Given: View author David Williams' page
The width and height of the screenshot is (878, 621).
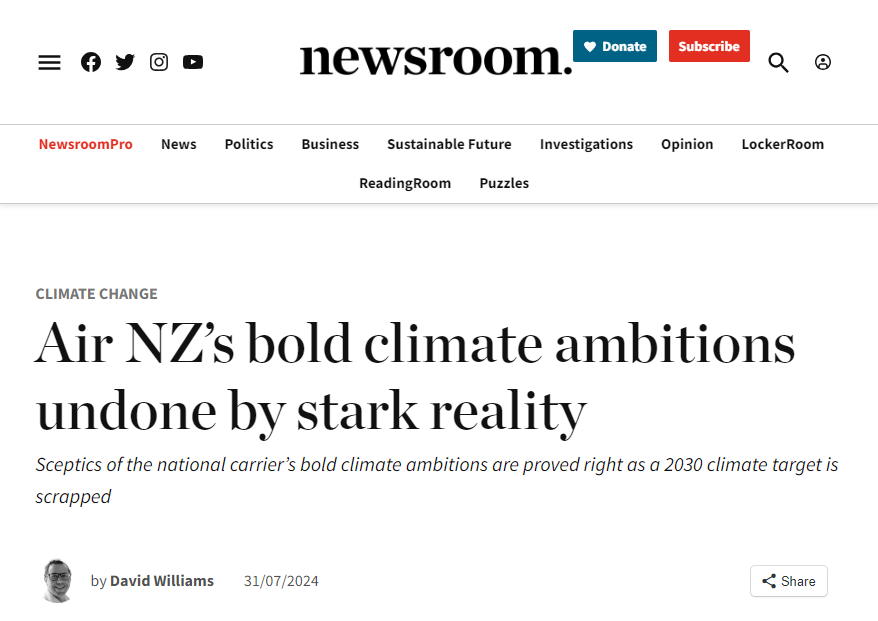Looking at the screenshot, I should coord(162,581).
